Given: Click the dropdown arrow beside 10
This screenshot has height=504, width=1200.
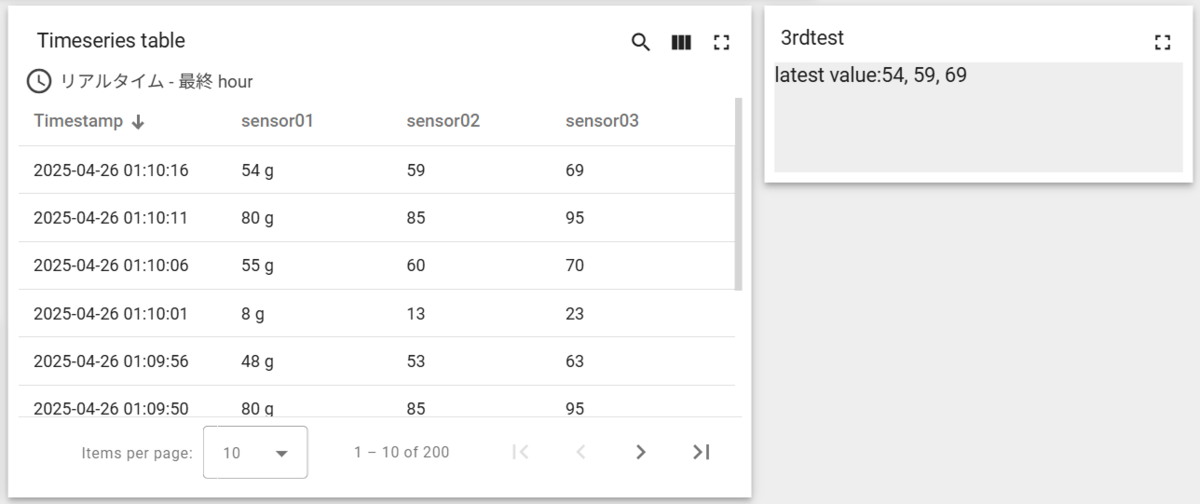Looking at the screenshot, I should coord(282,453).
